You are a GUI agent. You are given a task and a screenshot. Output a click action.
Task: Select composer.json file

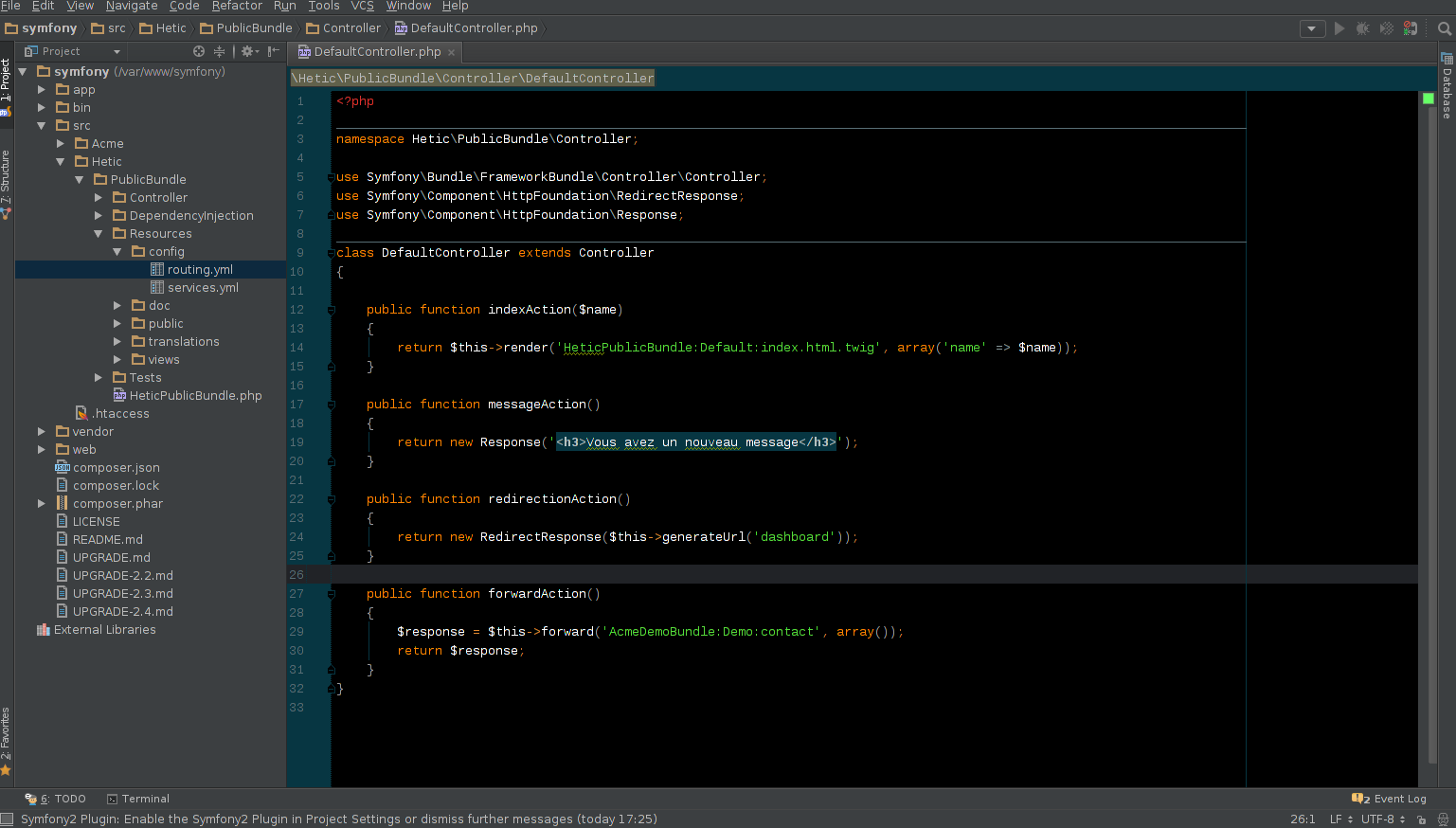click(x=116, y=467)
